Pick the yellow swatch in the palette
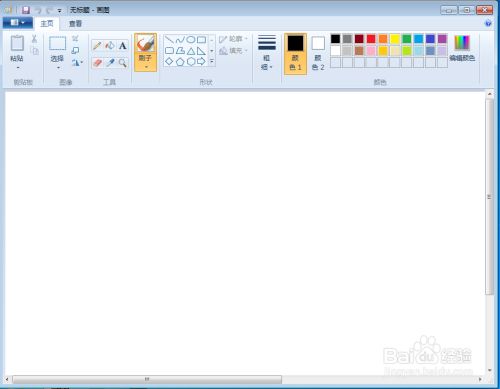The width and height of the screenshot is (500, 389). [395, 39]
